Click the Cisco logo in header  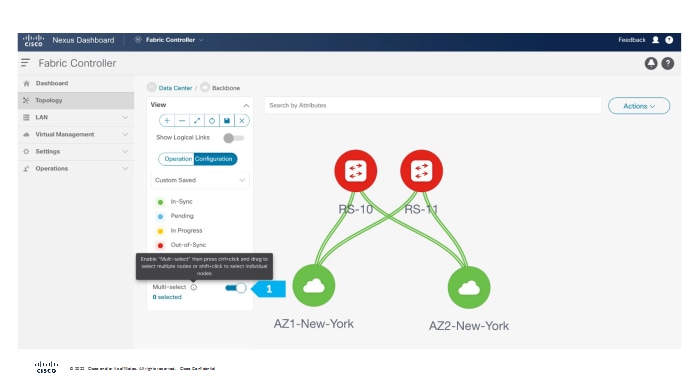[x=33, y=40]
